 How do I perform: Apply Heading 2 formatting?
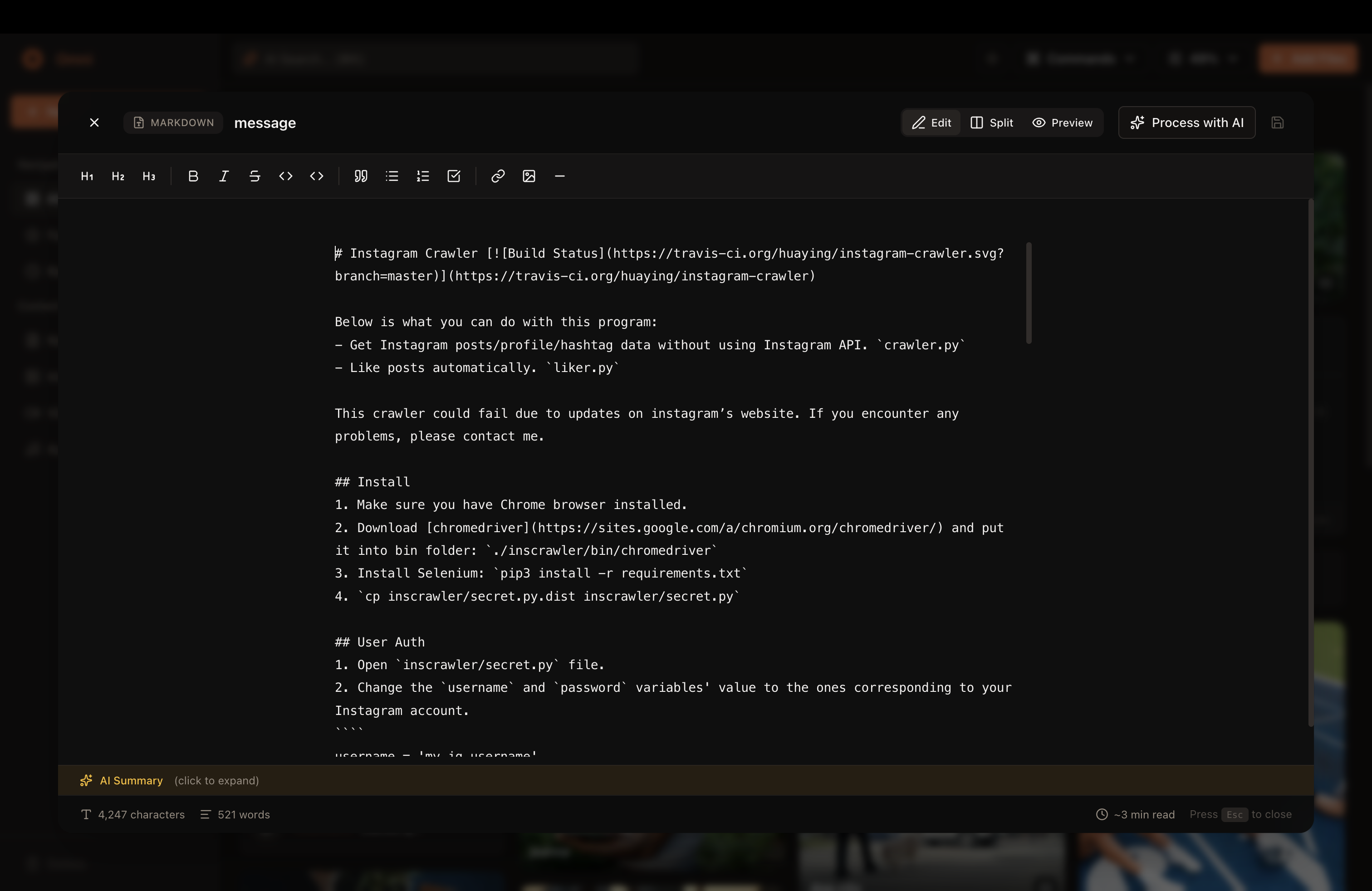(x=118, y=176)
